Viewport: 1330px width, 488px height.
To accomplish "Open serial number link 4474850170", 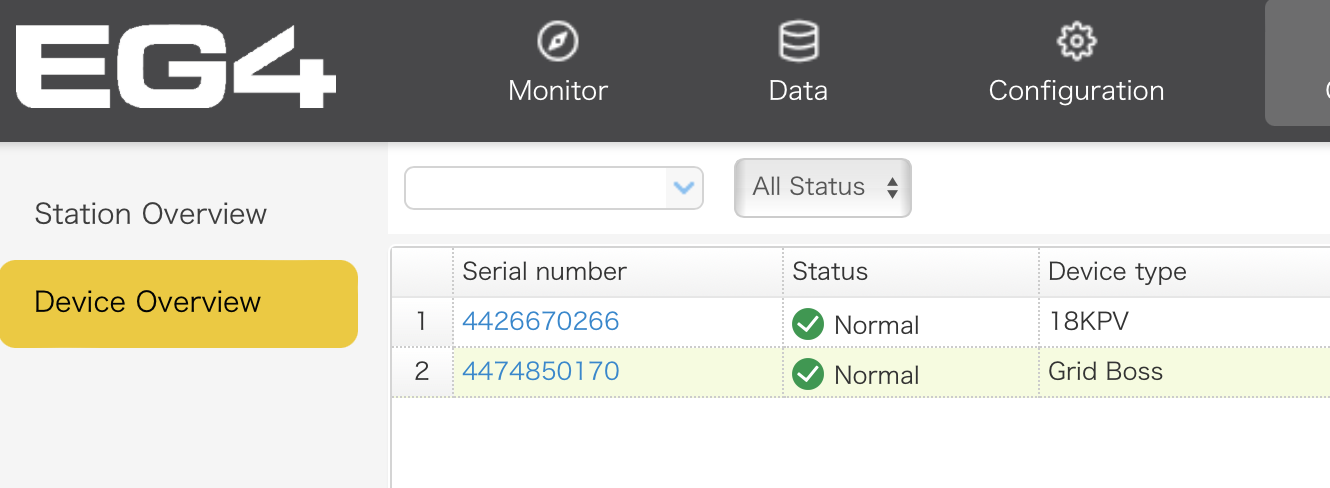I will [540, 371].
